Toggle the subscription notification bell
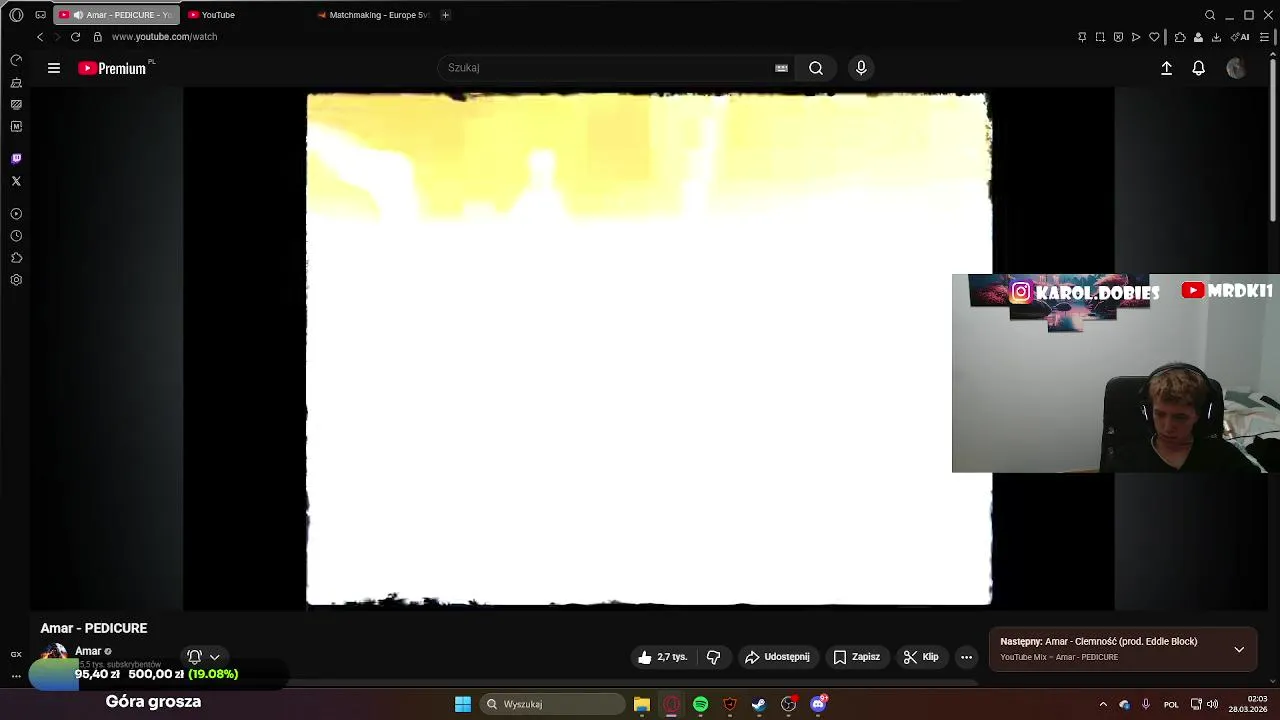1280x720 pixels. (194, 657)
